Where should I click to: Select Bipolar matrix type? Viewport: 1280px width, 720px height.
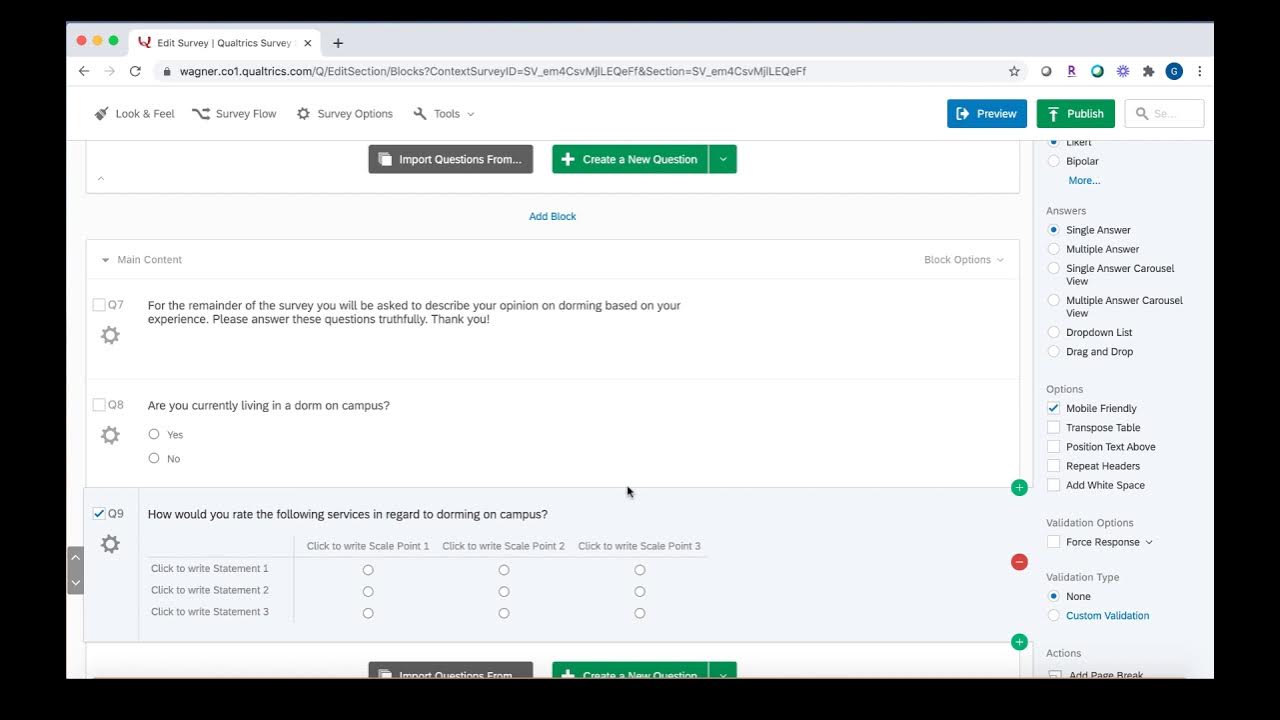(x=1053, y=161)
